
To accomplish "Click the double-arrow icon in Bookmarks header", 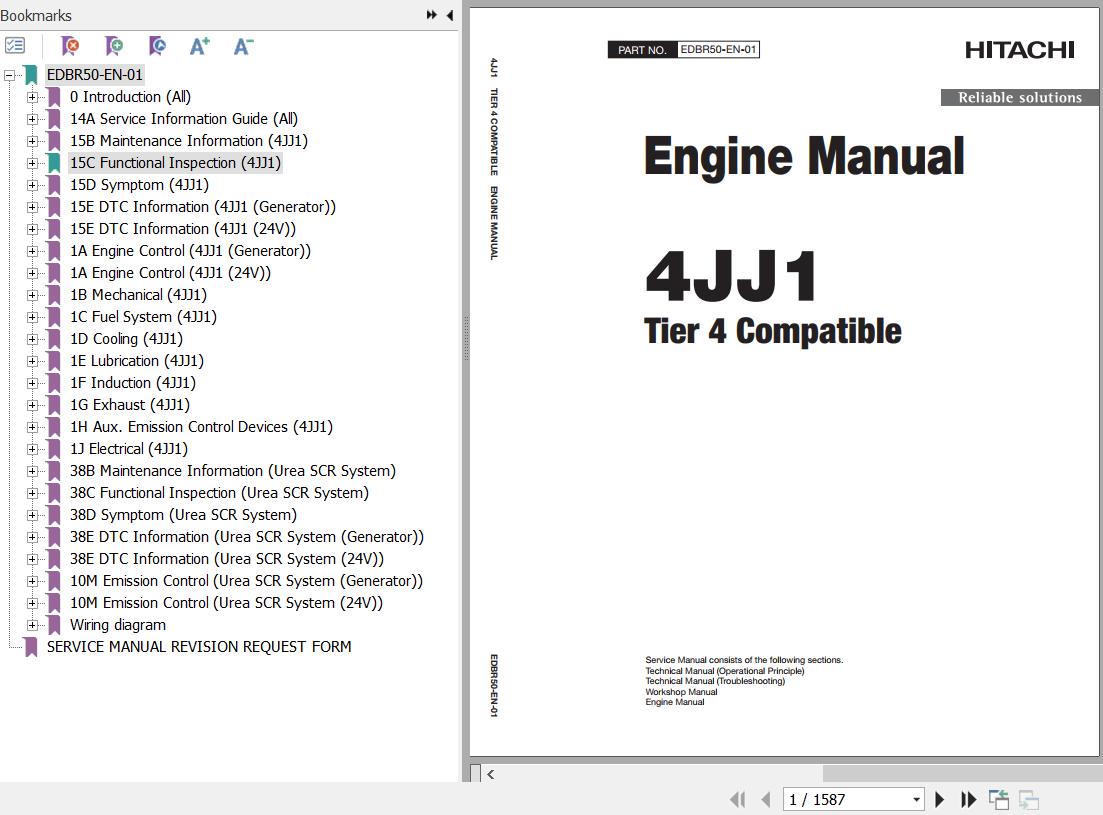I will coord(431,15).
